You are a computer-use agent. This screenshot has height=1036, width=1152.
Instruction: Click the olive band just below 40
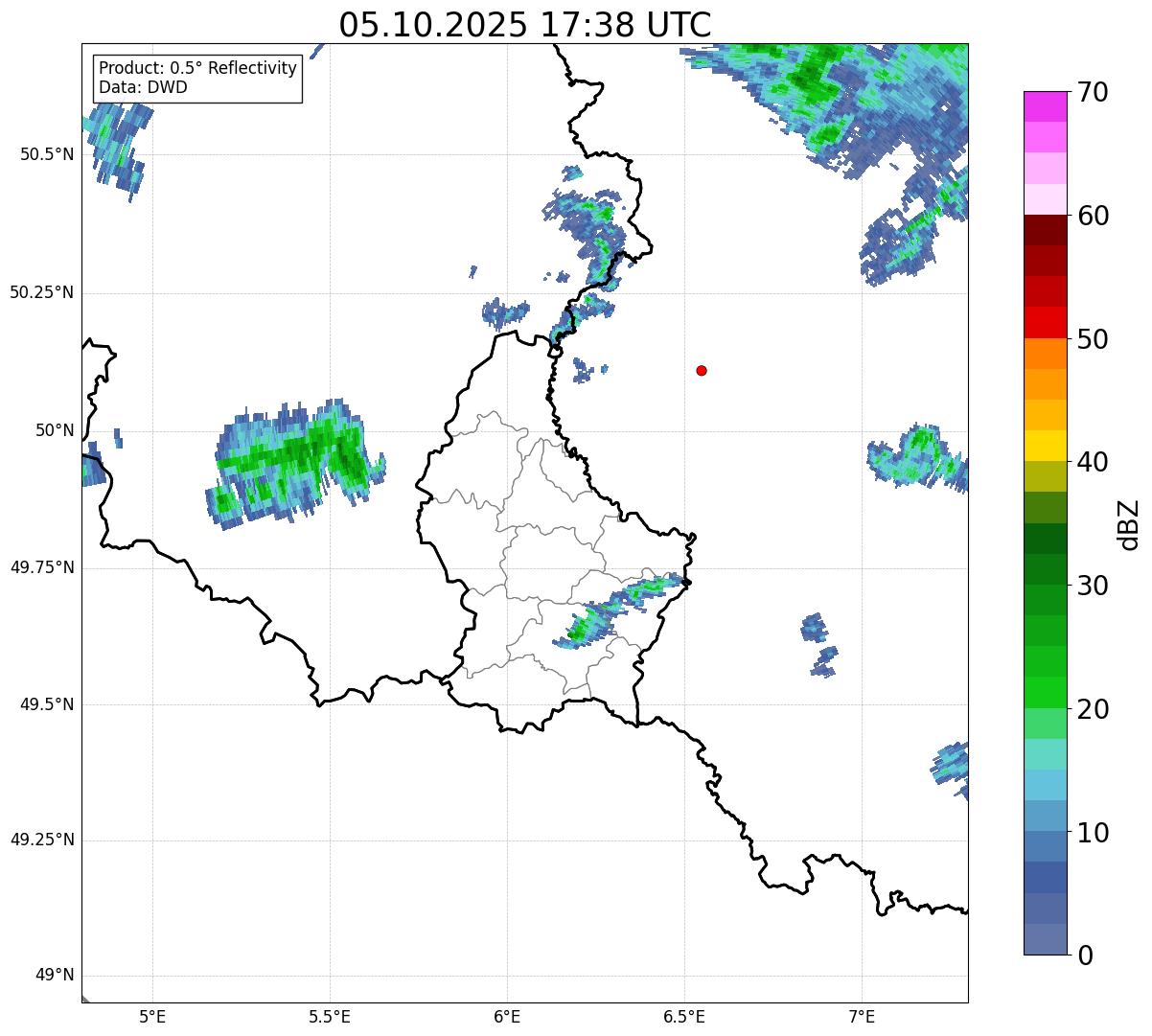[1045, 476]
